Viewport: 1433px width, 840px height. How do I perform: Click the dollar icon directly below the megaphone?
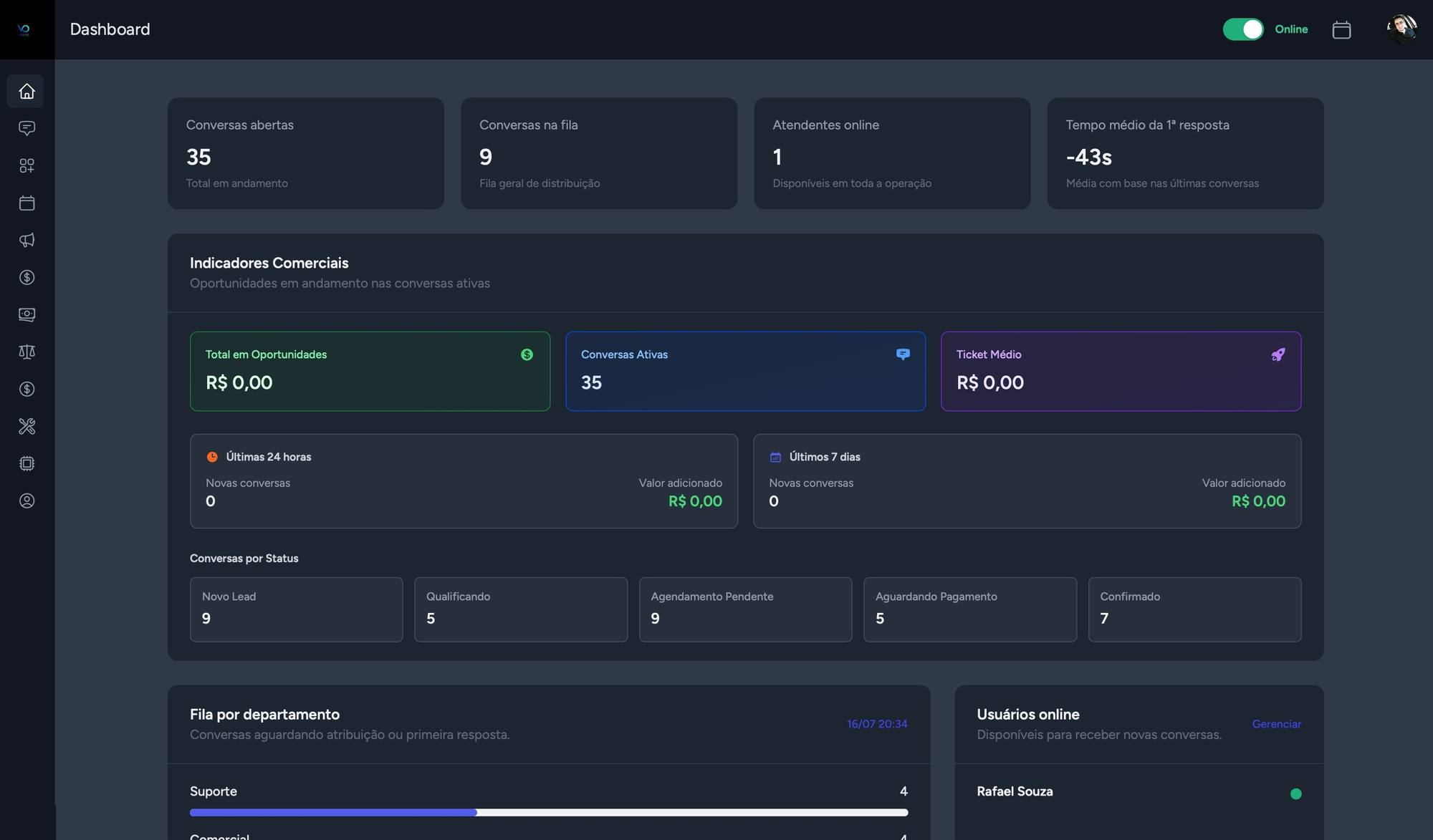click(27, 278)
